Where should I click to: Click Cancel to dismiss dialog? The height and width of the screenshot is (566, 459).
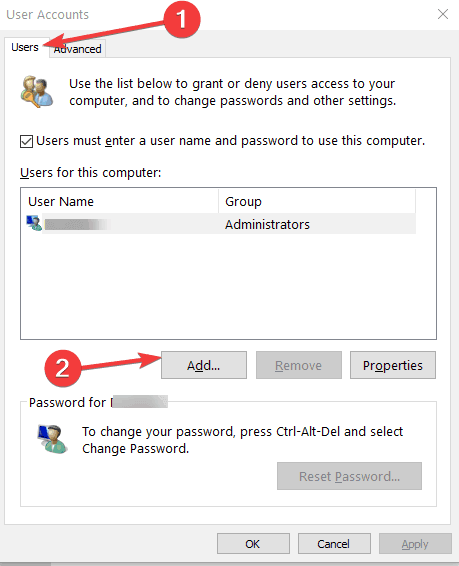click(334, 544)
